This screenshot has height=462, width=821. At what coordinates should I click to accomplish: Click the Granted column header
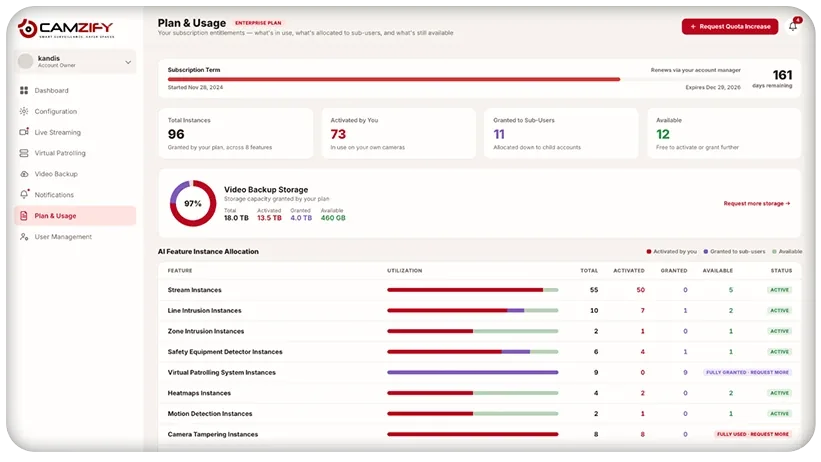coord(674,271)
